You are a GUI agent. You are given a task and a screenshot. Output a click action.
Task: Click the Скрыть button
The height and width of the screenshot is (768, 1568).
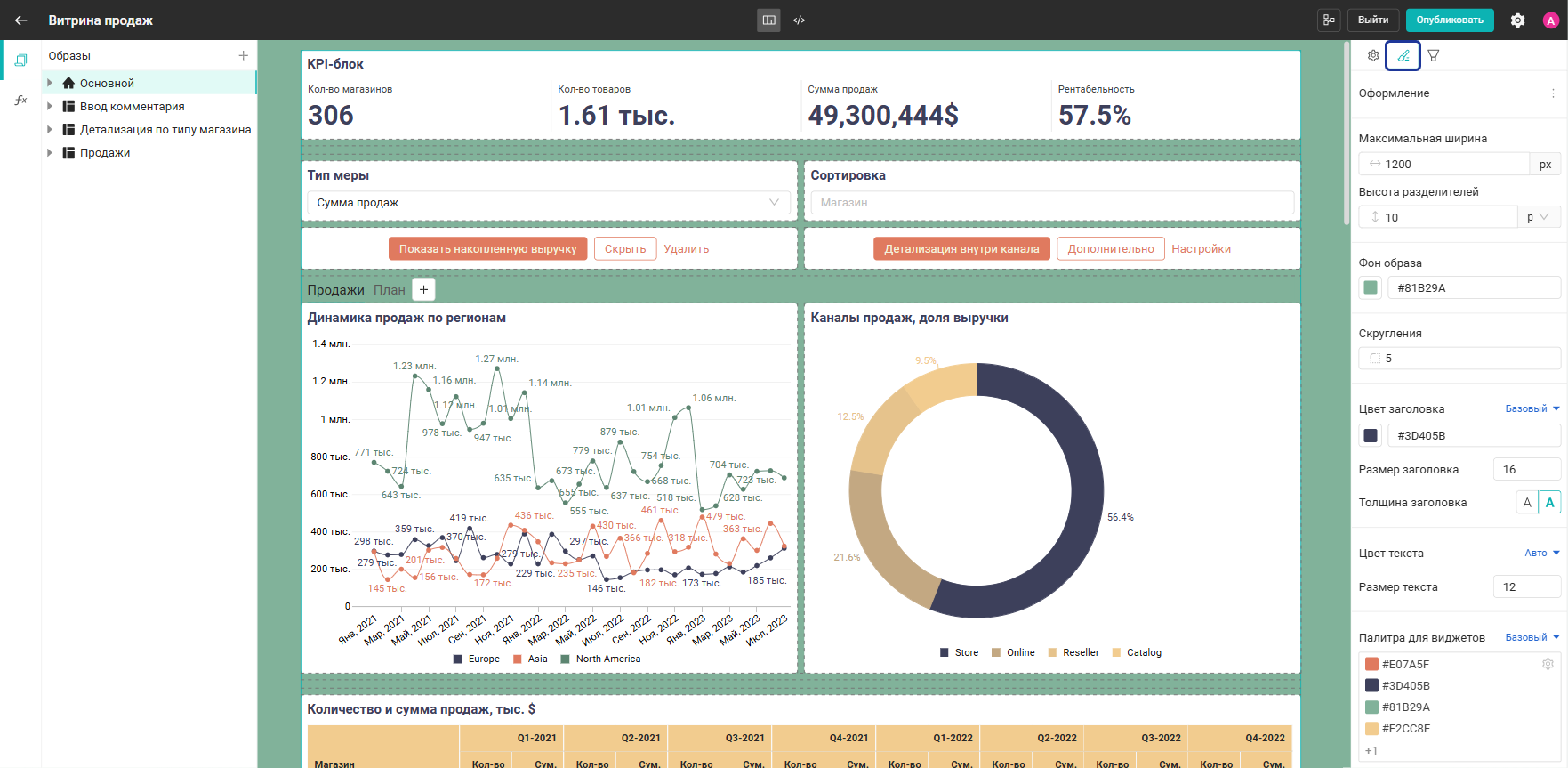point(625,249)
